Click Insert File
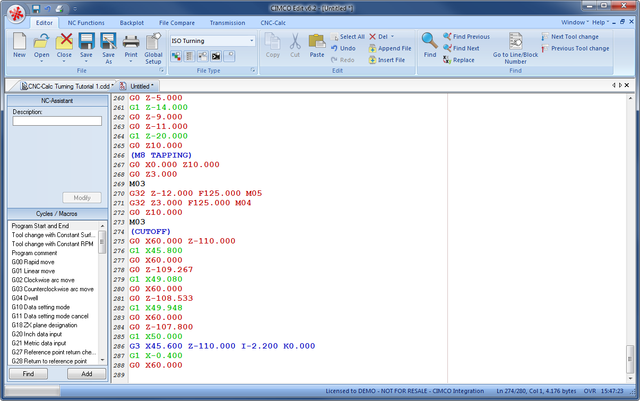Image resolution: width=640 pixels, height=401 pixels. click(x=387, y=60)
